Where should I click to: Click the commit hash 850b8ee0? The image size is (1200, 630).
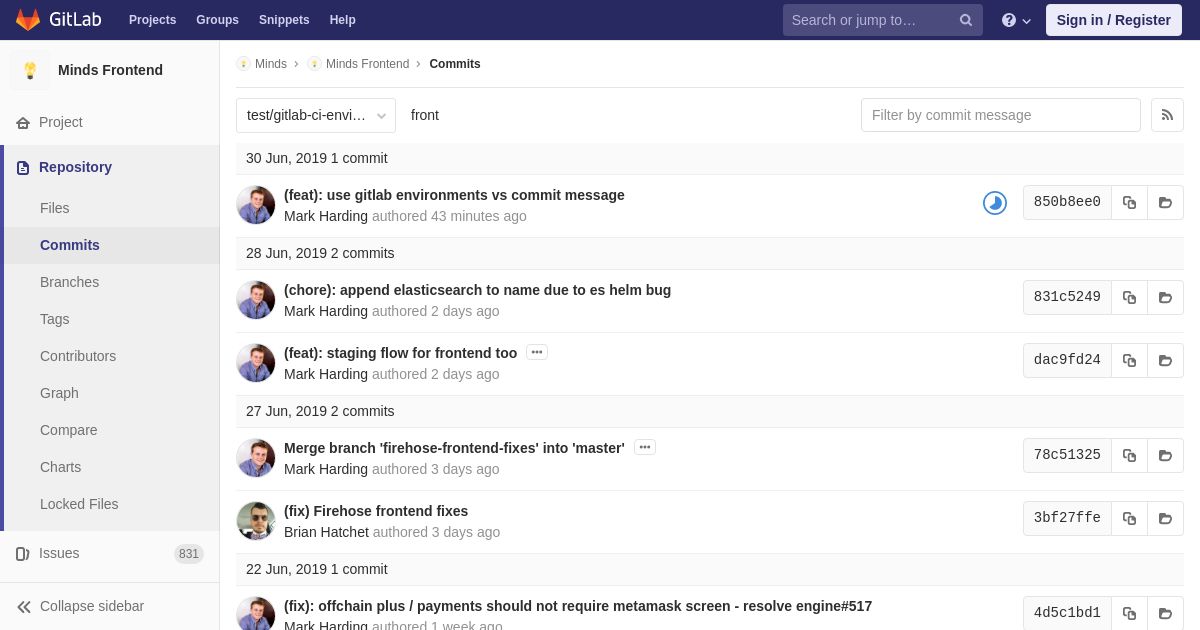click(1067, 202)
